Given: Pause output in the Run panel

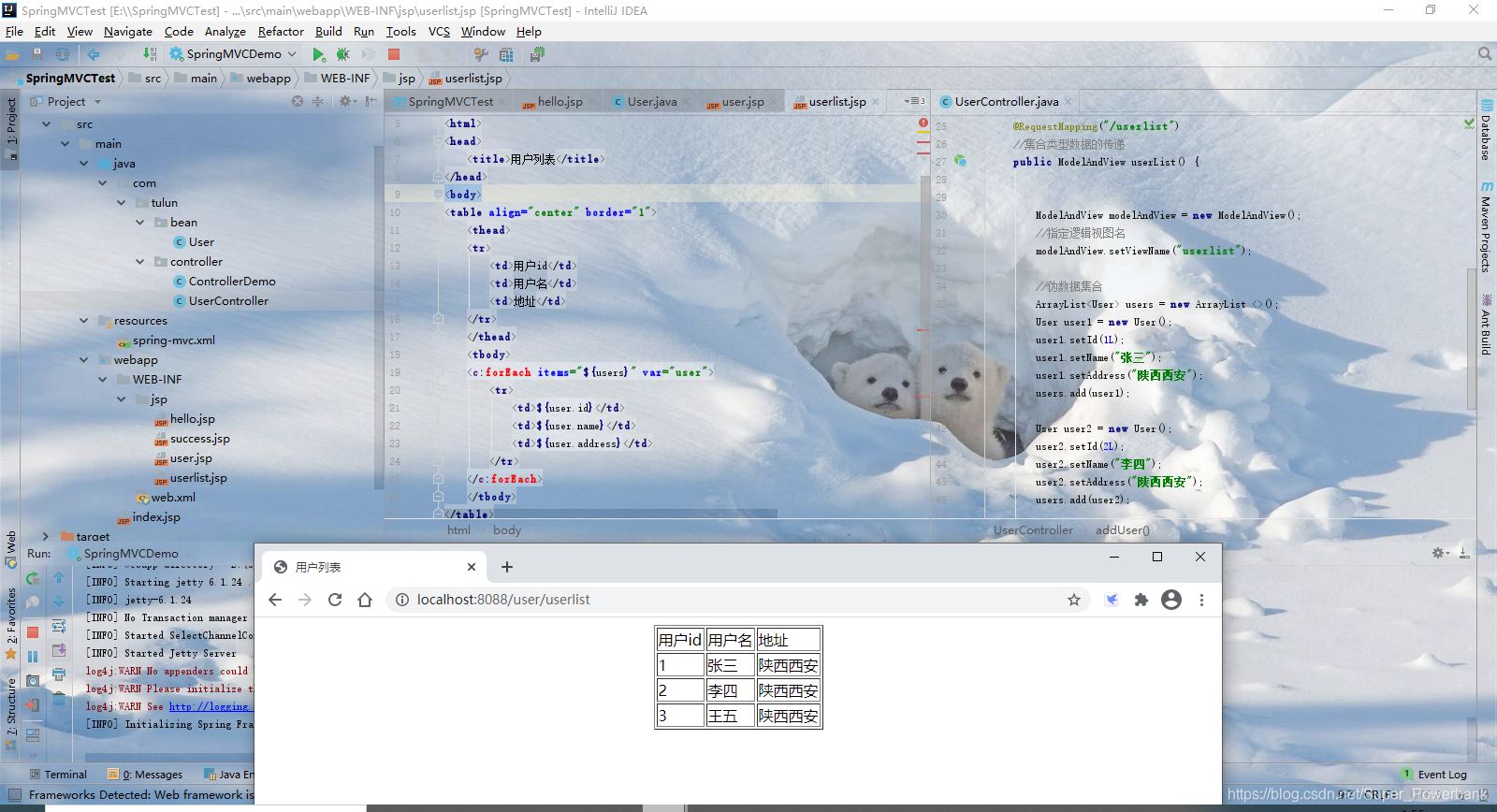Looking at the screenshot, I should (33, 657).
